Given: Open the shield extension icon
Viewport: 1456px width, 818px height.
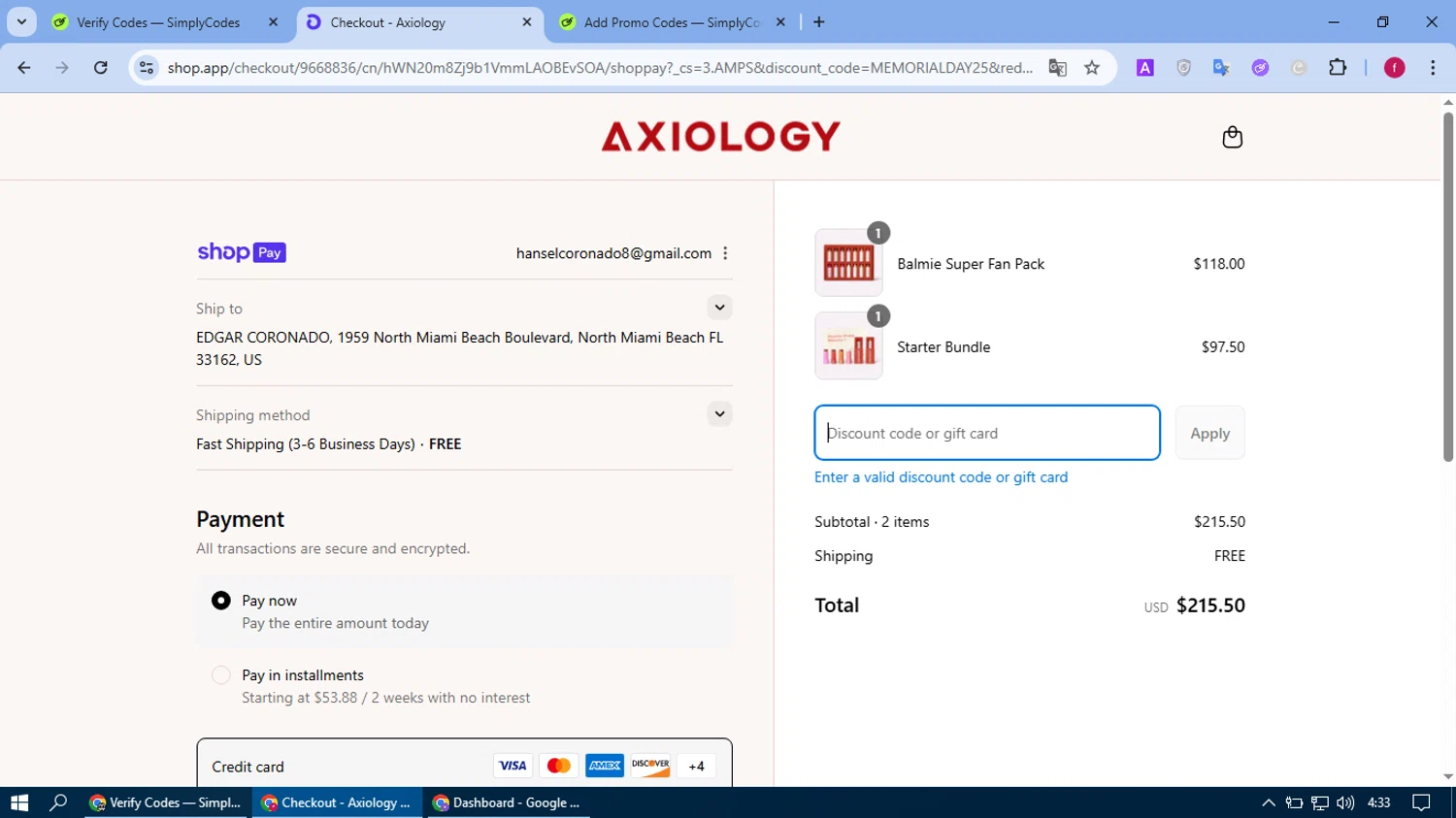Looking at the screenshot, I should 1183,67.
